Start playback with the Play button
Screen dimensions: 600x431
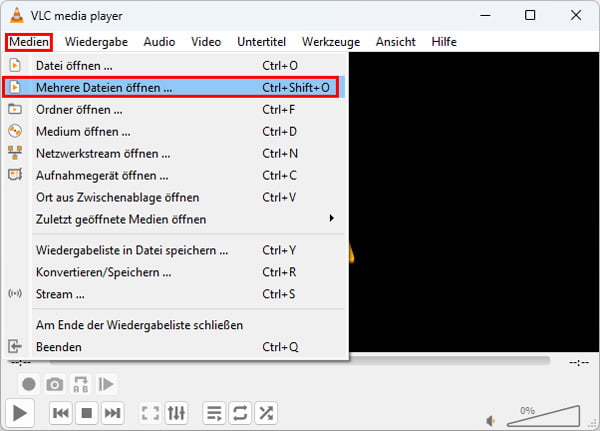point(20,413)
